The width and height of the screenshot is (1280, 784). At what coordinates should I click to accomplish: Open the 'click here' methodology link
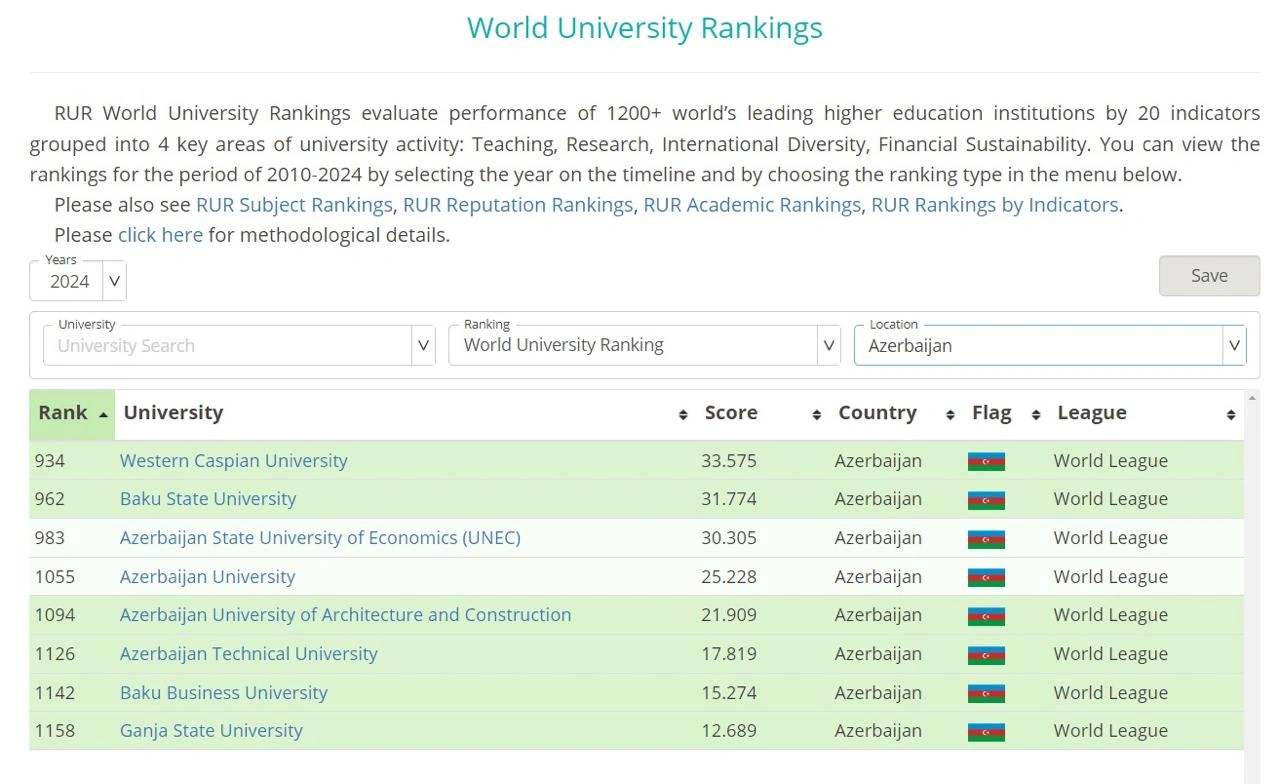[x=160, y=235]
